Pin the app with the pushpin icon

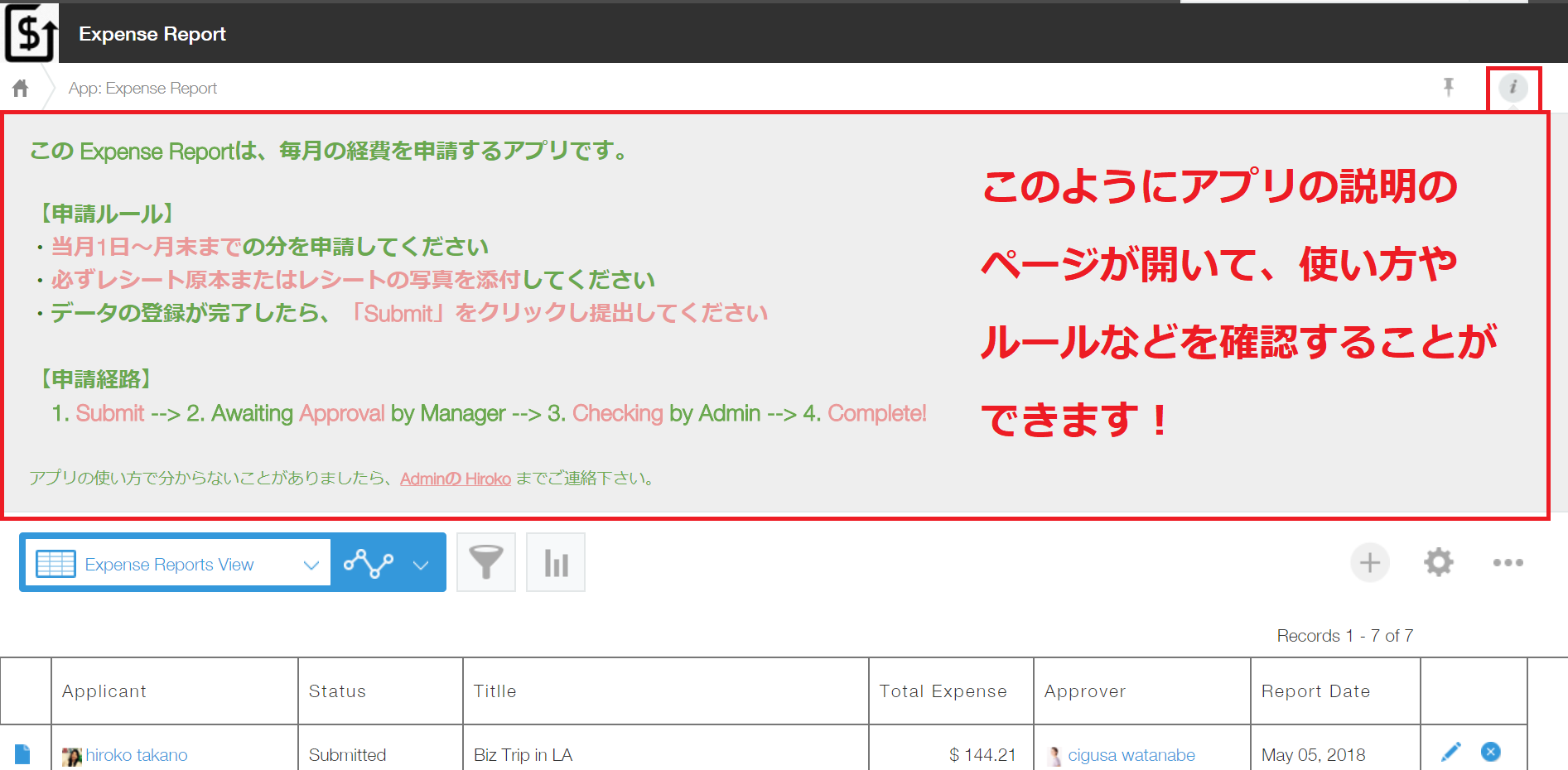coord(1448,87)
